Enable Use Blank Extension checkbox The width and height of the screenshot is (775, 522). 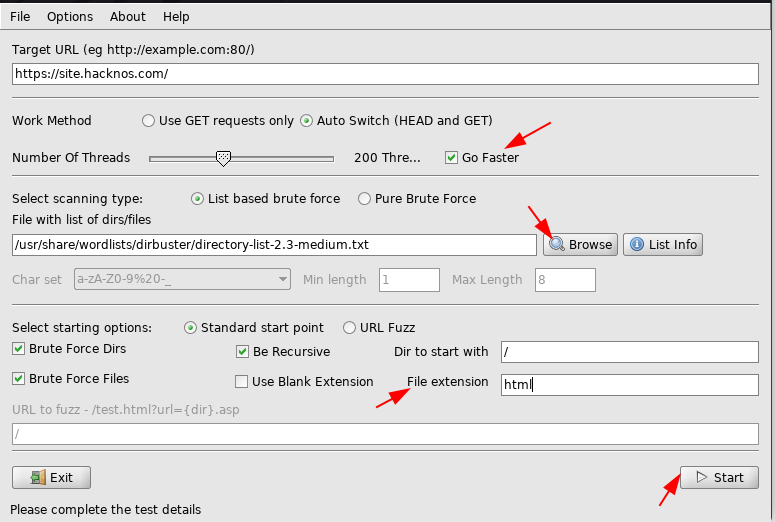241,382
